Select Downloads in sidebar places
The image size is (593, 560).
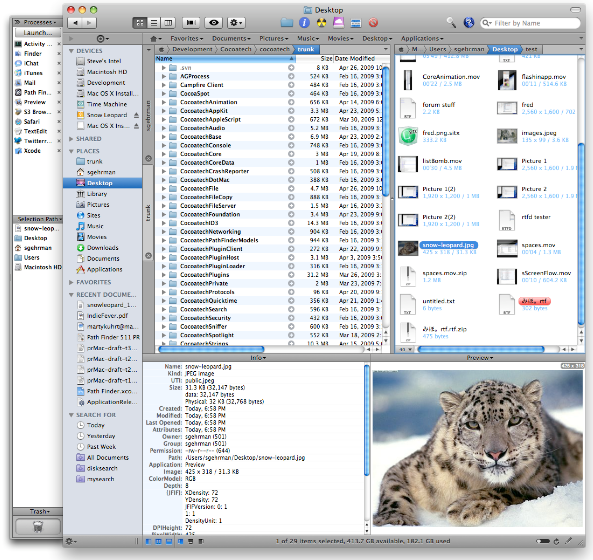pos(102,248)
